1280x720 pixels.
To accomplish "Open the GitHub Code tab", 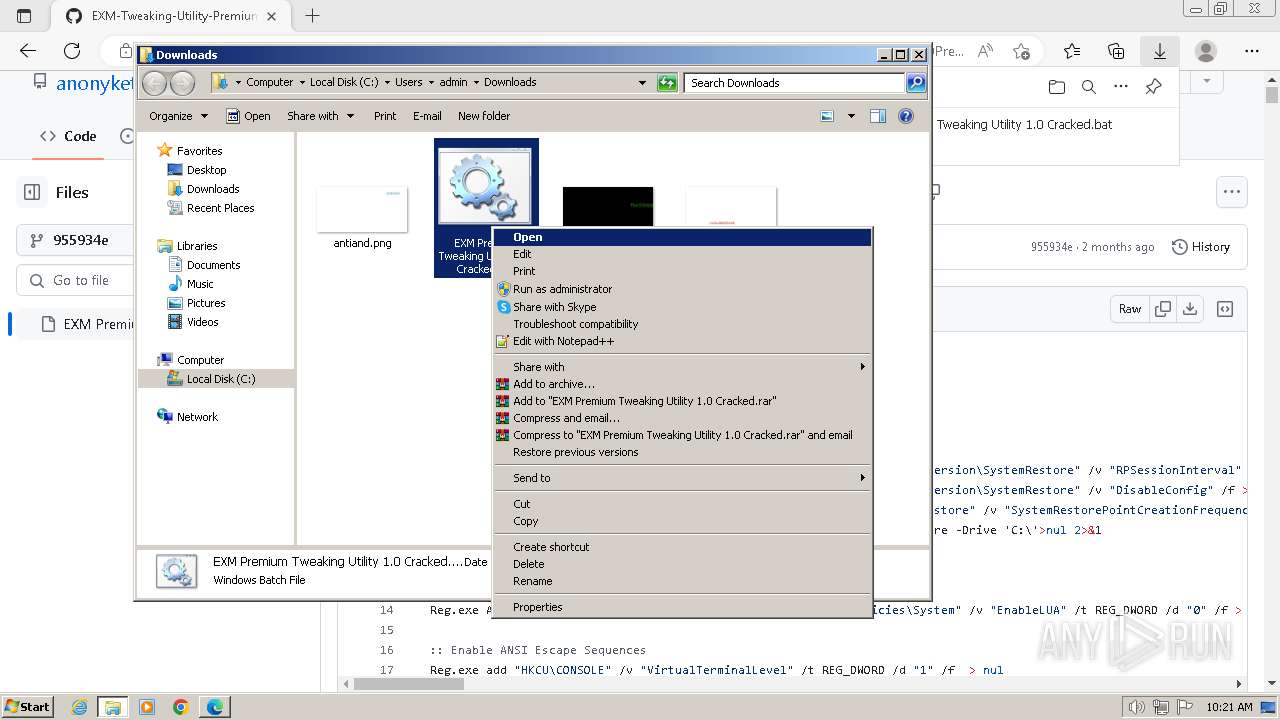I will tap(68, 136).
